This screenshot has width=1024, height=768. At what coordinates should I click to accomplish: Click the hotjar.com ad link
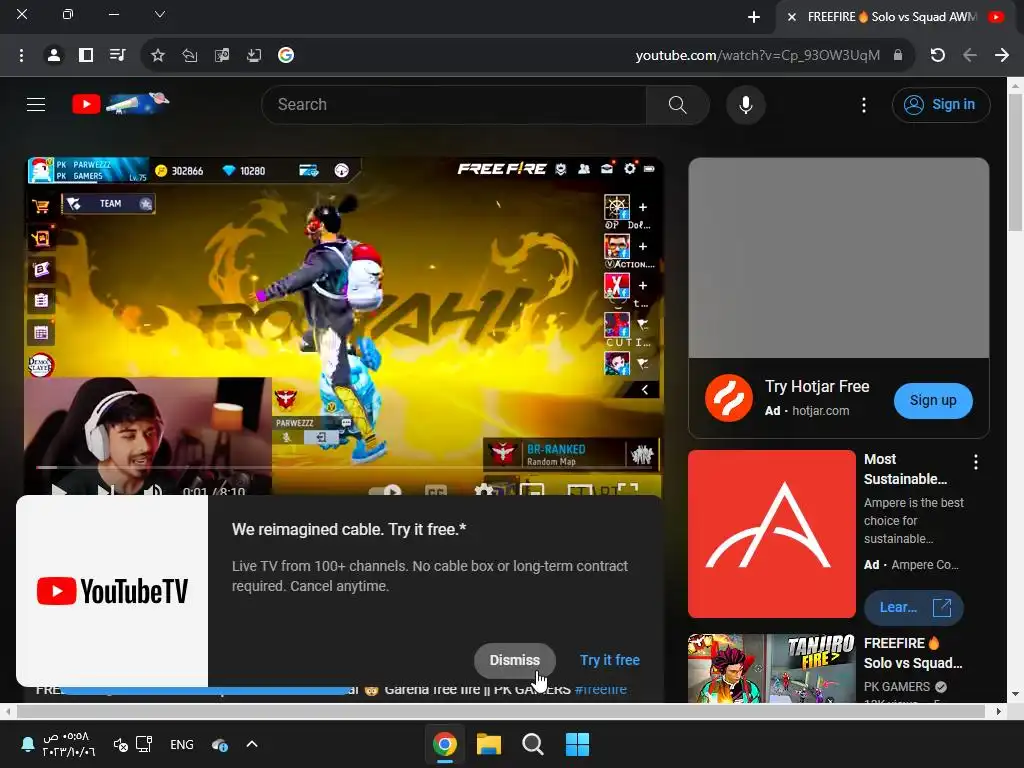pos(820,411)
